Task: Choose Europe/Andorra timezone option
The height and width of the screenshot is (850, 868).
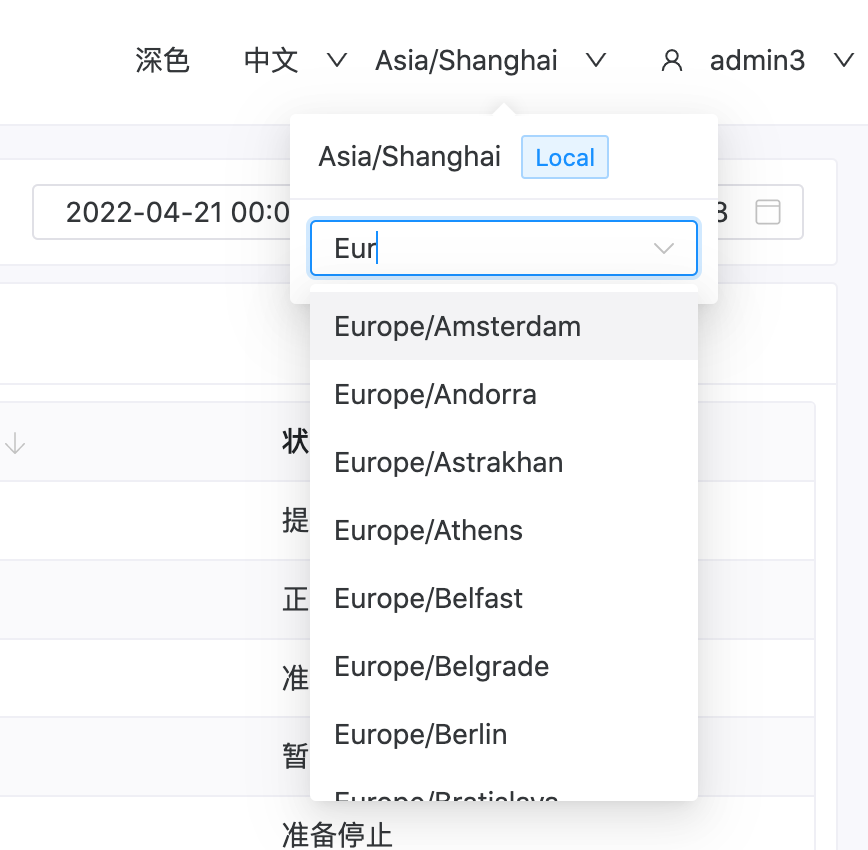Action: click(435, 395)
